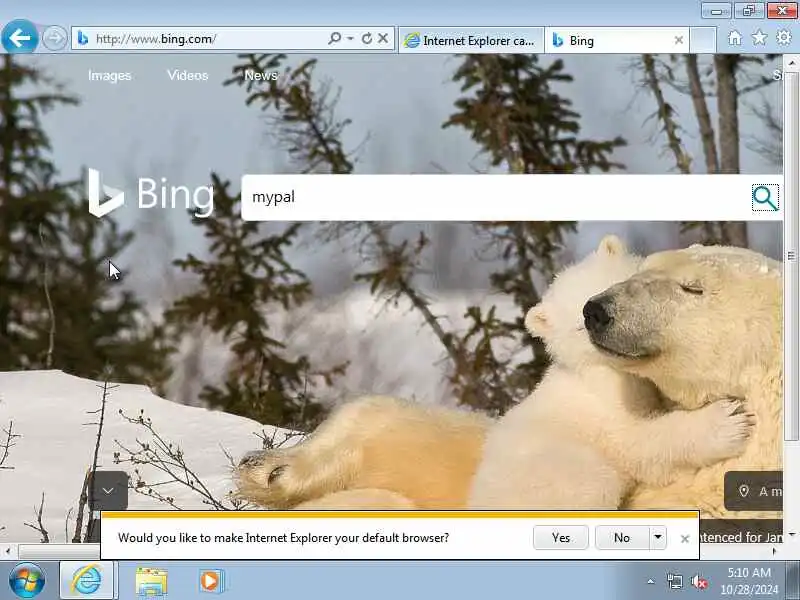Click the address bar search magnifier icon
The image size is (800, 600).
coord(335,38)
